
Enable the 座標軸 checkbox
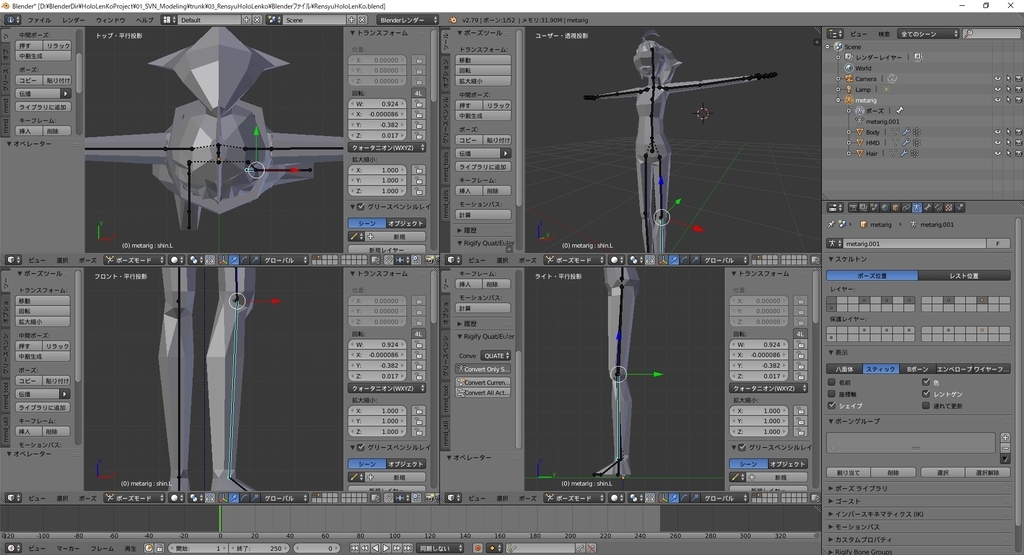click(x=832, y=394)
